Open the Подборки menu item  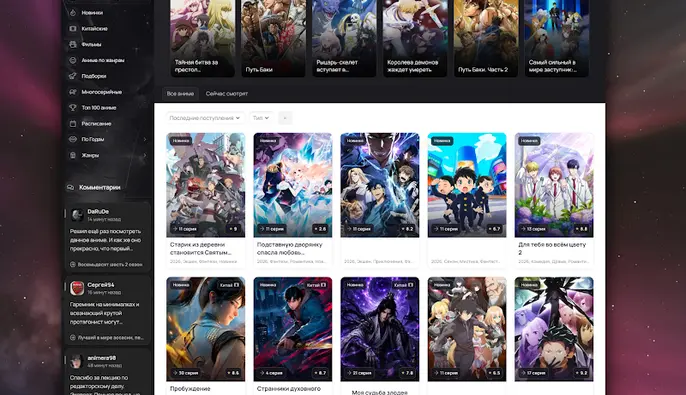click(x=94, y=76)
